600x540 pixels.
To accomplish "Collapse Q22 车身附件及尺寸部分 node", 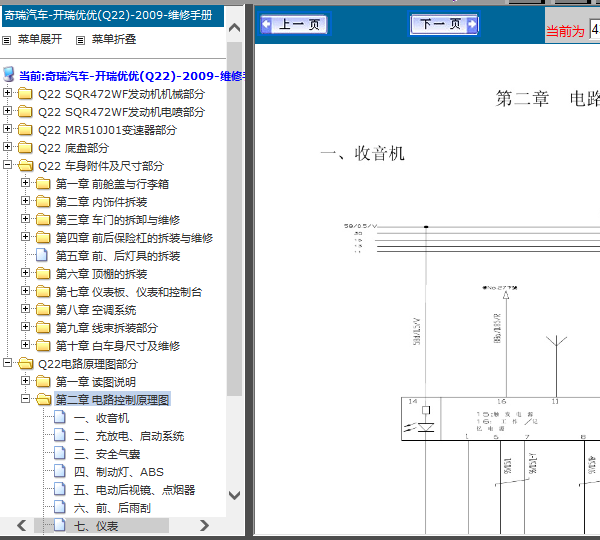I will (x=7, y=164).
